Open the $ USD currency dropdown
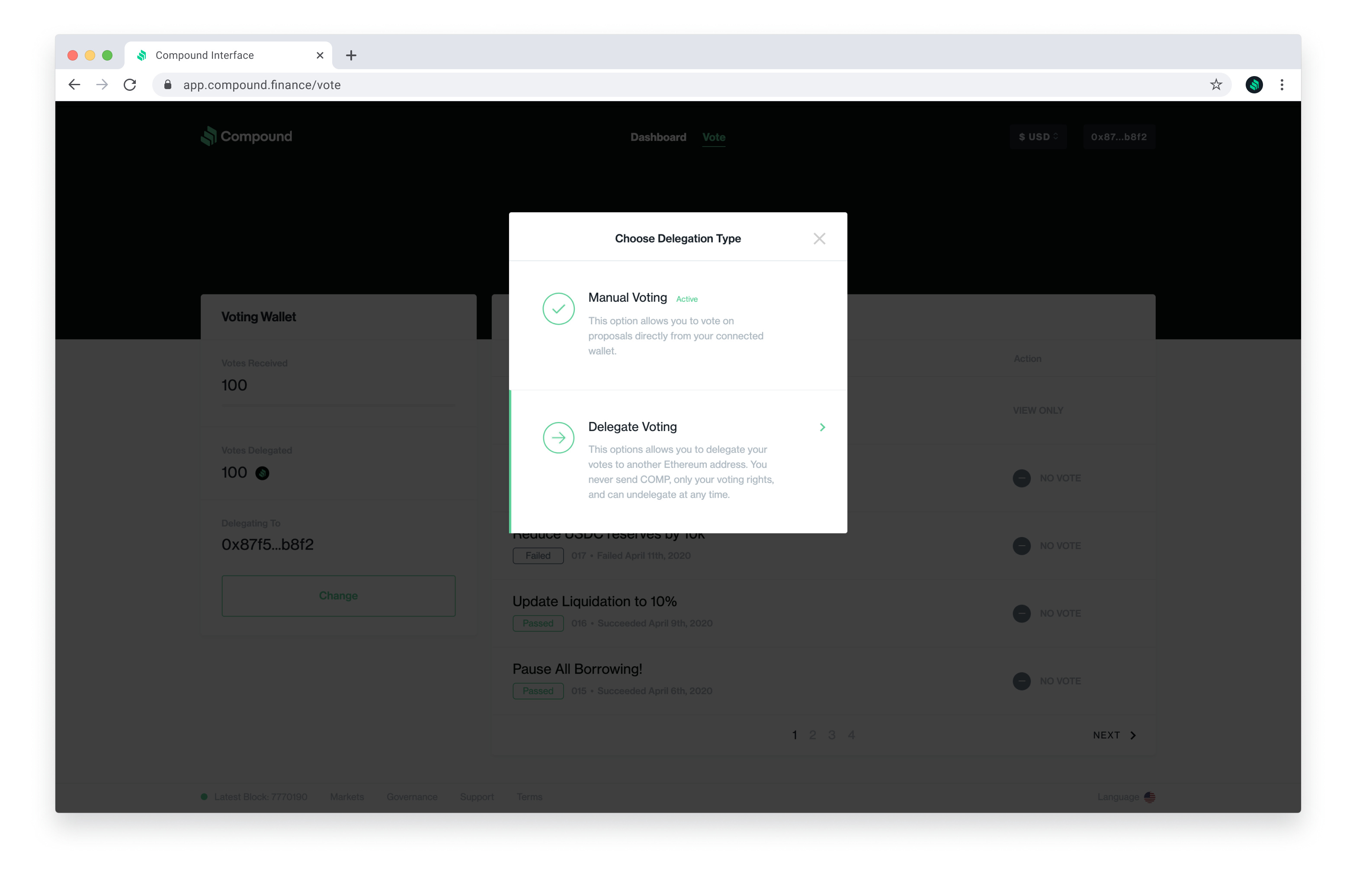 1038,137
